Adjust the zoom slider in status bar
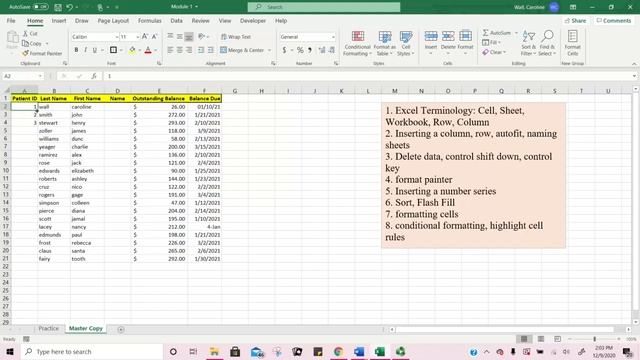The image size is (640, 360). click(x=595, y=339)
